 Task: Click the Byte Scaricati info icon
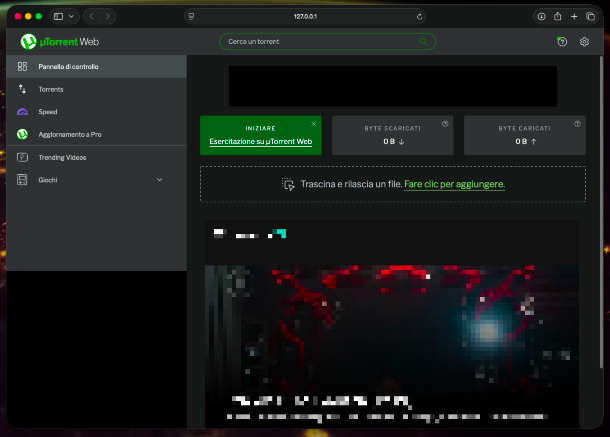[445, 124]
